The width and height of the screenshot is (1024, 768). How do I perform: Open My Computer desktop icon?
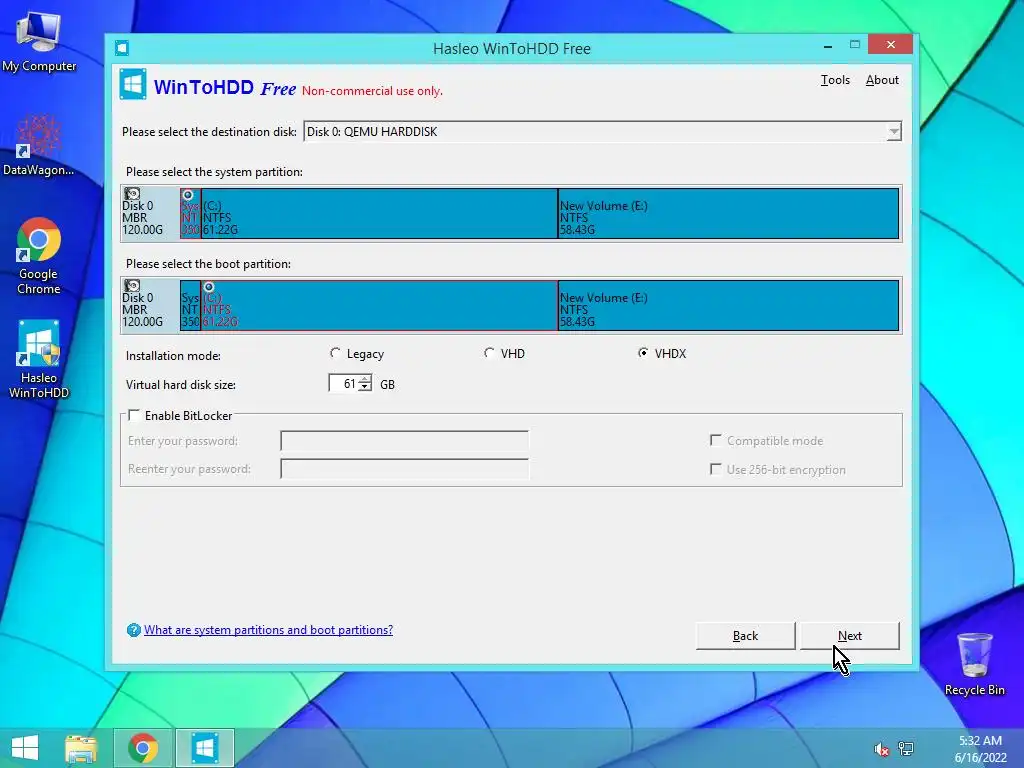[39, 42]
